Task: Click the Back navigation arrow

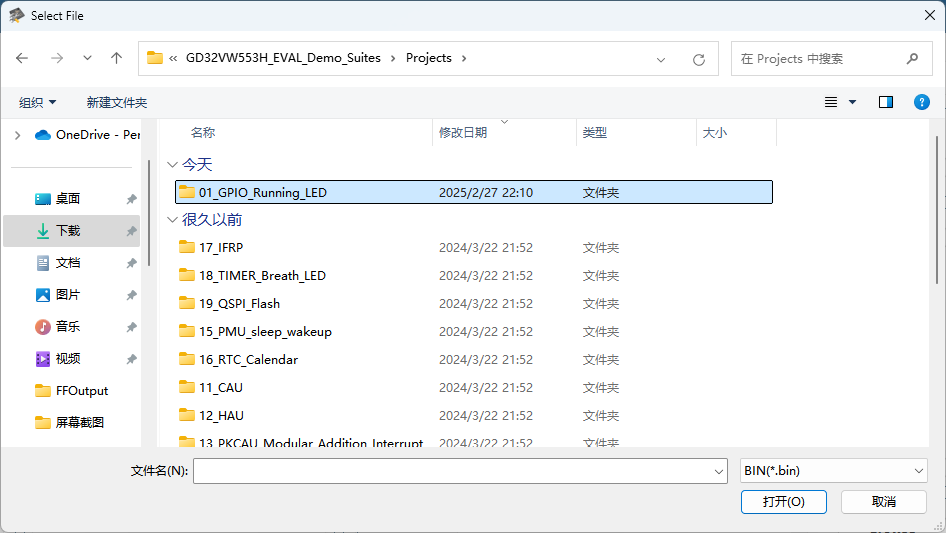Action: click(x=22, y=59)
